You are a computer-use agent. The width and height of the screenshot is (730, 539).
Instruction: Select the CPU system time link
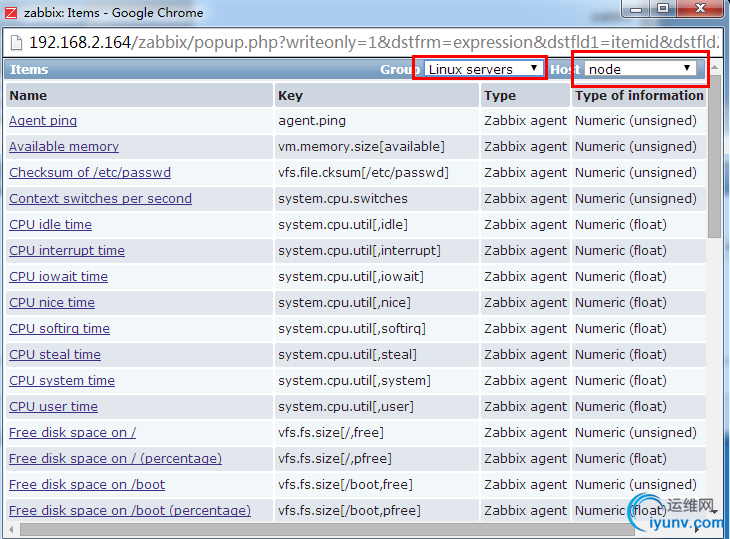62,381
